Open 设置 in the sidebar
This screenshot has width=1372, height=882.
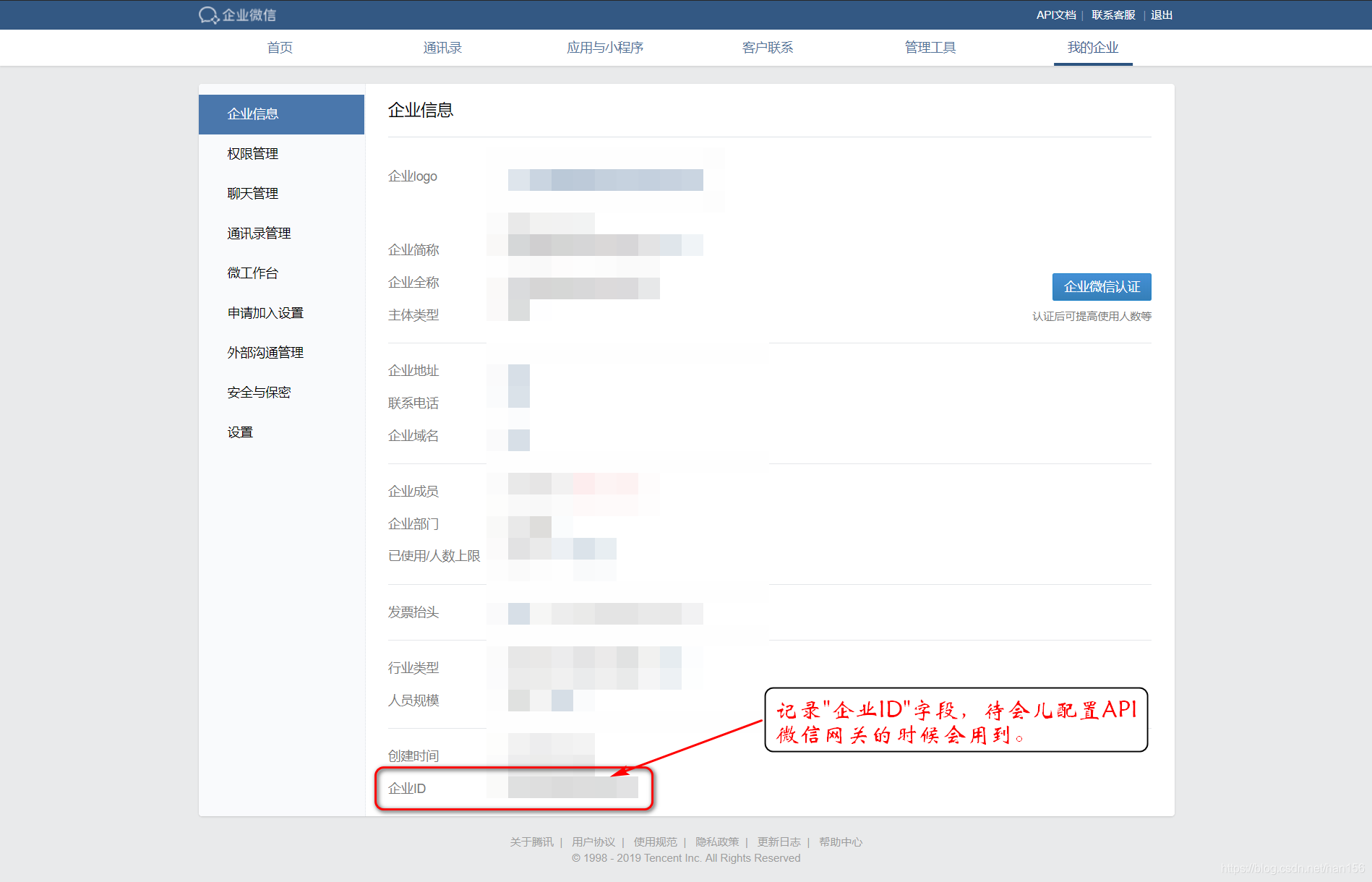[281, 432]
